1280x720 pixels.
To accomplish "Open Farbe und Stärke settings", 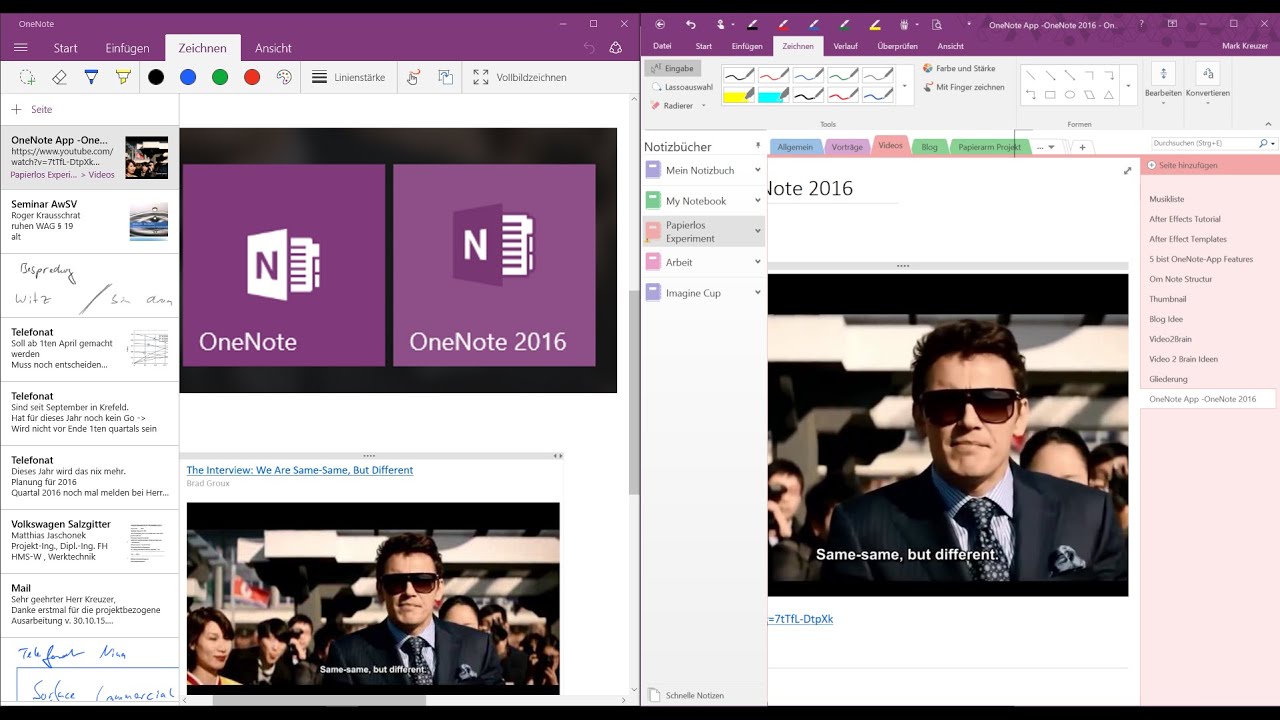I will [x=958, y=68].
